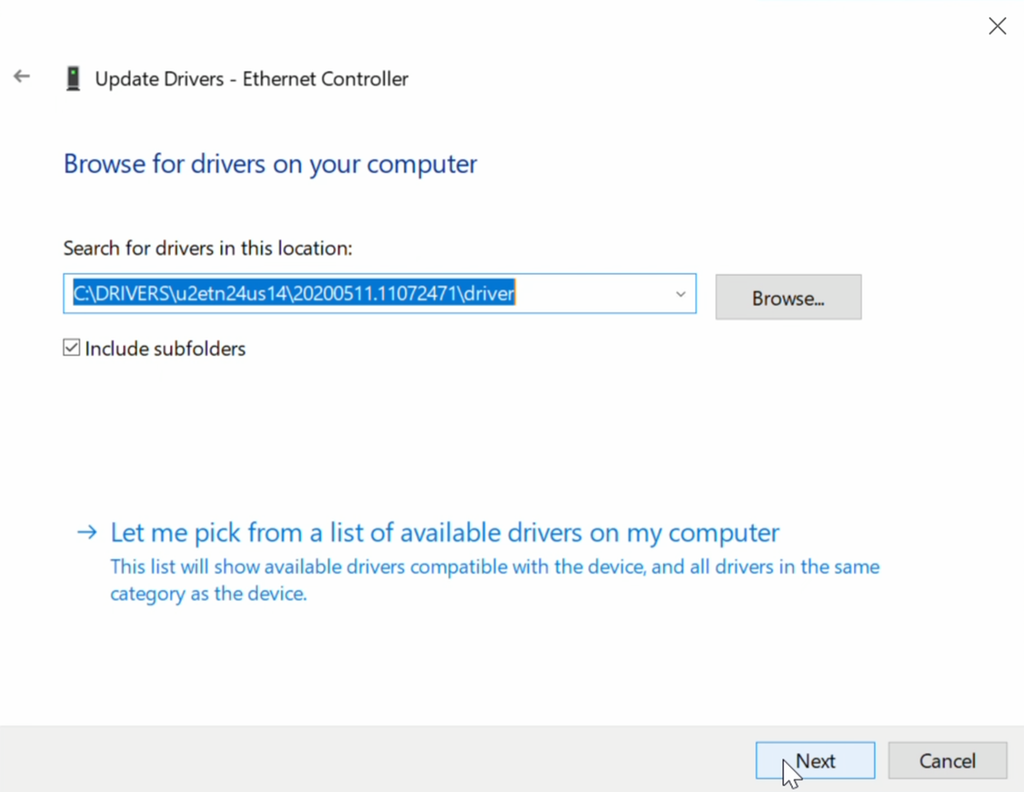Open the Browse... folder picker
Image resolution: width=1024 pixels, height=792 pixels.
tap(788, 297)
